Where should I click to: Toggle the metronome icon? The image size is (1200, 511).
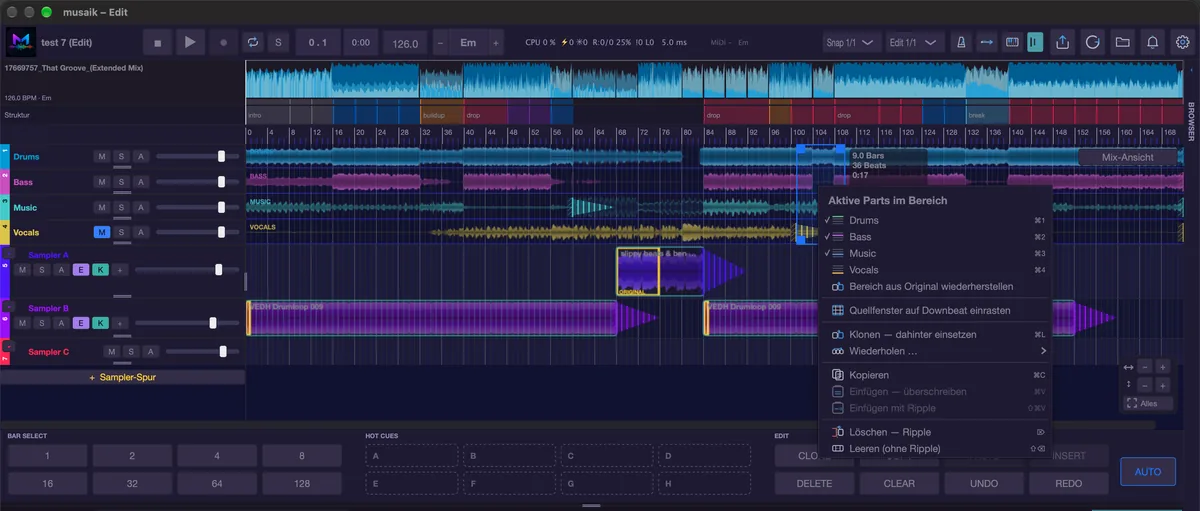tap(961, 43)
